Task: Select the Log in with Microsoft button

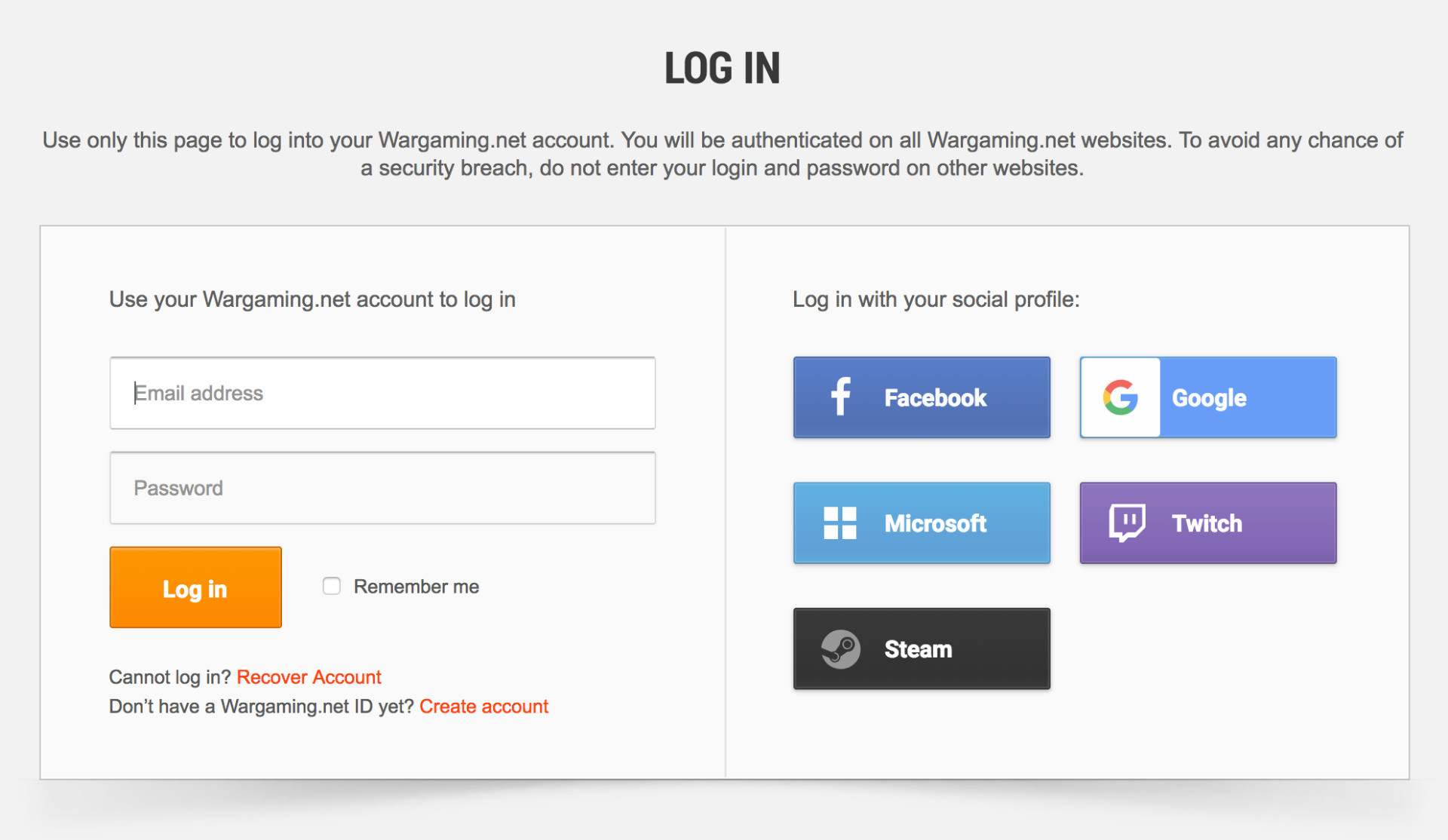Action: point(921,521)
